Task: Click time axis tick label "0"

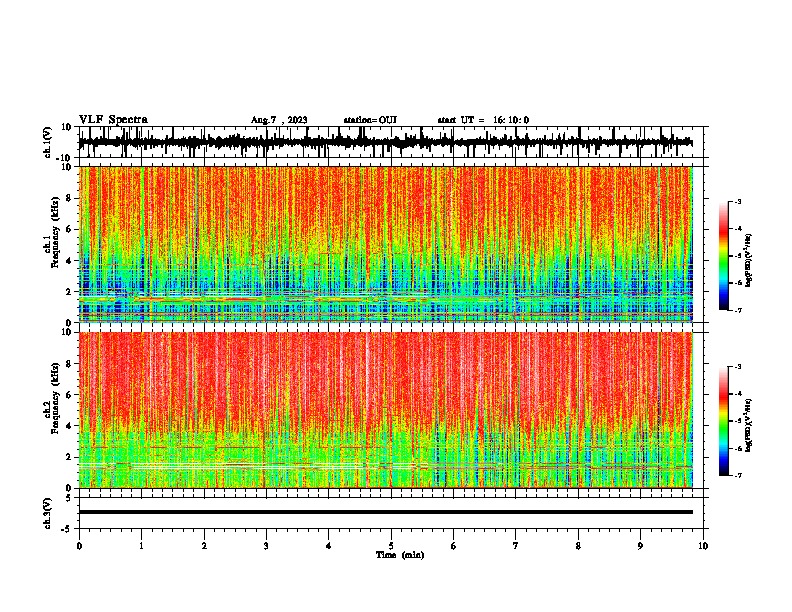Action: [79, 546]
